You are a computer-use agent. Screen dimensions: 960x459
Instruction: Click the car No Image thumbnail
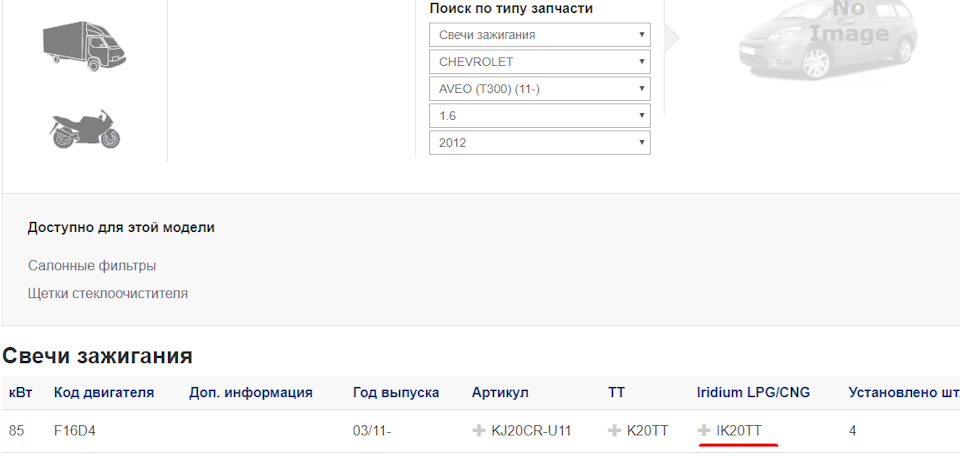click(x=828, y=40)
